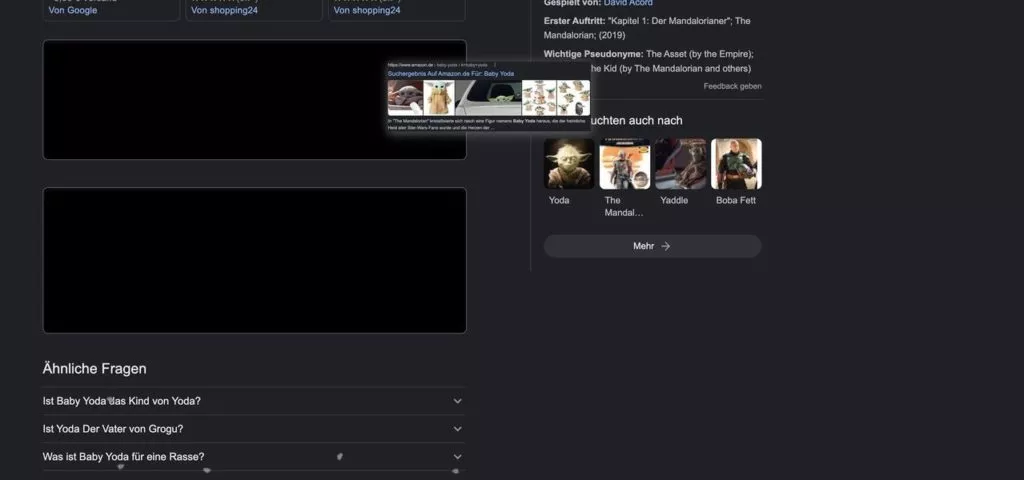Open the Yaddle thumbnail image
1024x480 pixels.
pos(680,164)
